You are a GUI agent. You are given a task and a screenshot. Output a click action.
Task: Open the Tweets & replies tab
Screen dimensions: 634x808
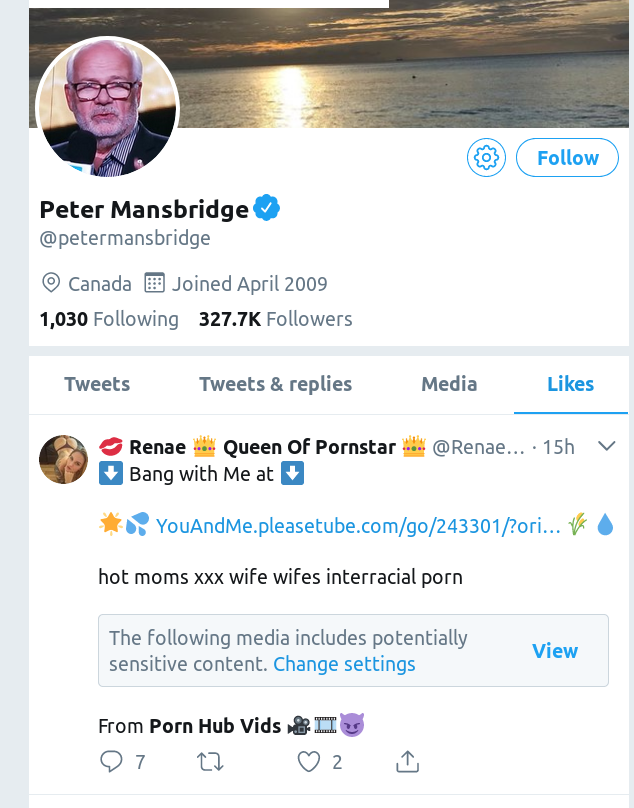point(275,384)
